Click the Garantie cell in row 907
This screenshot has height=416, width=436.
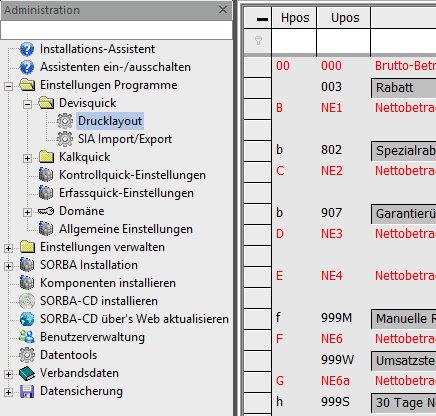click(x=403, y=214)
